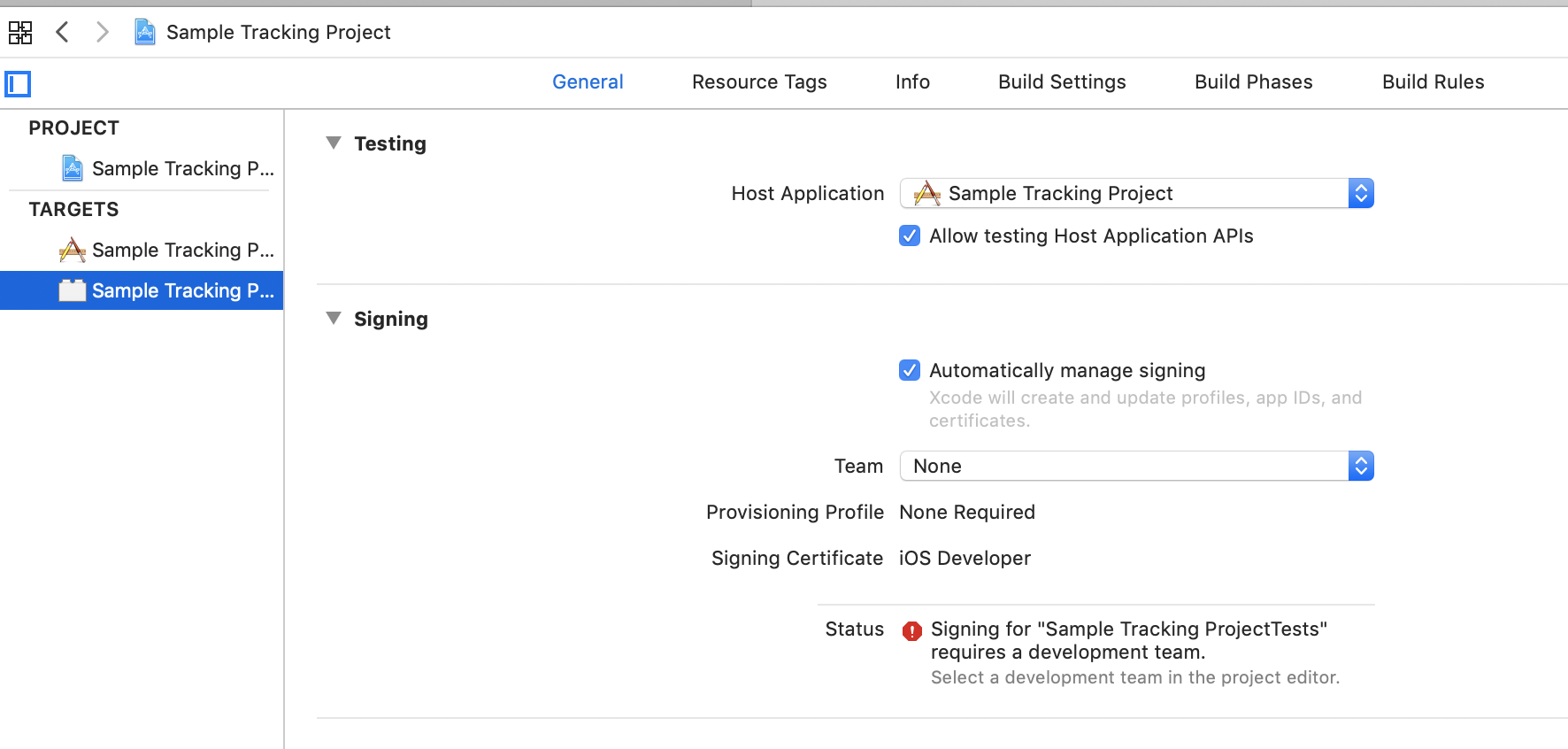Open the Info tab
Viewport: 1568px width, 749px height.
coord(912,82)
